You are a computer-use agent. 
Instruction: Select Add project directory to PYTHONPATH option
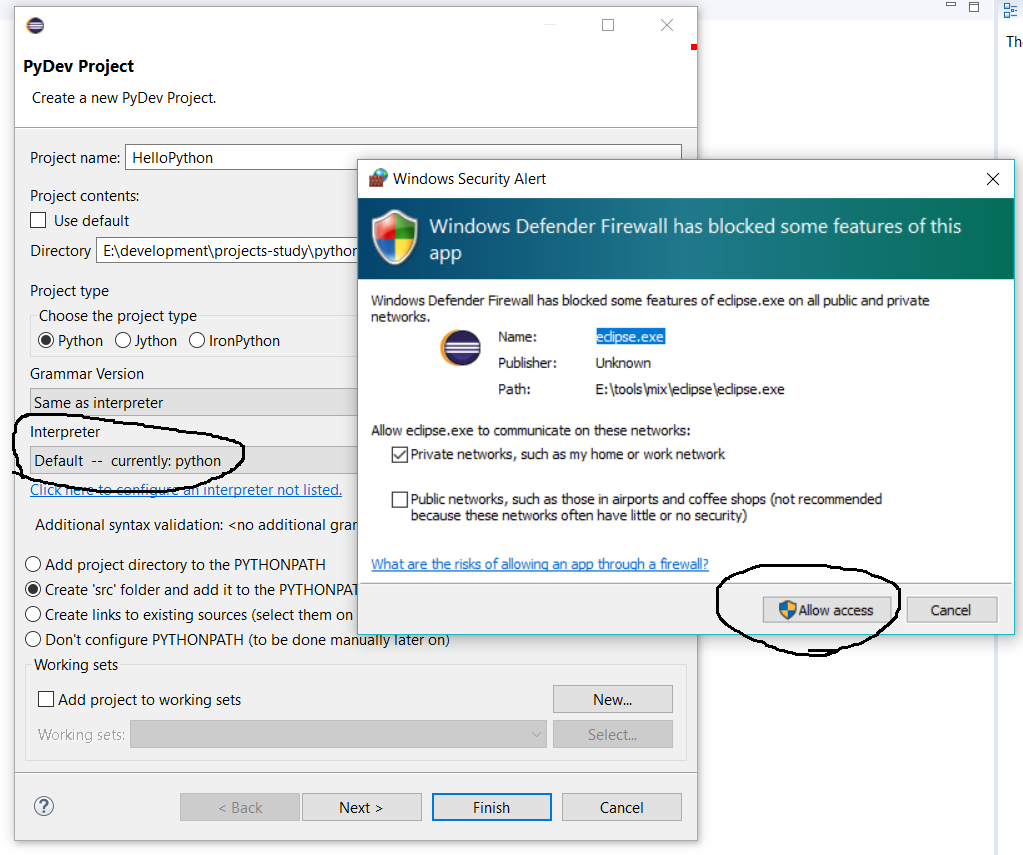point(33,565)
